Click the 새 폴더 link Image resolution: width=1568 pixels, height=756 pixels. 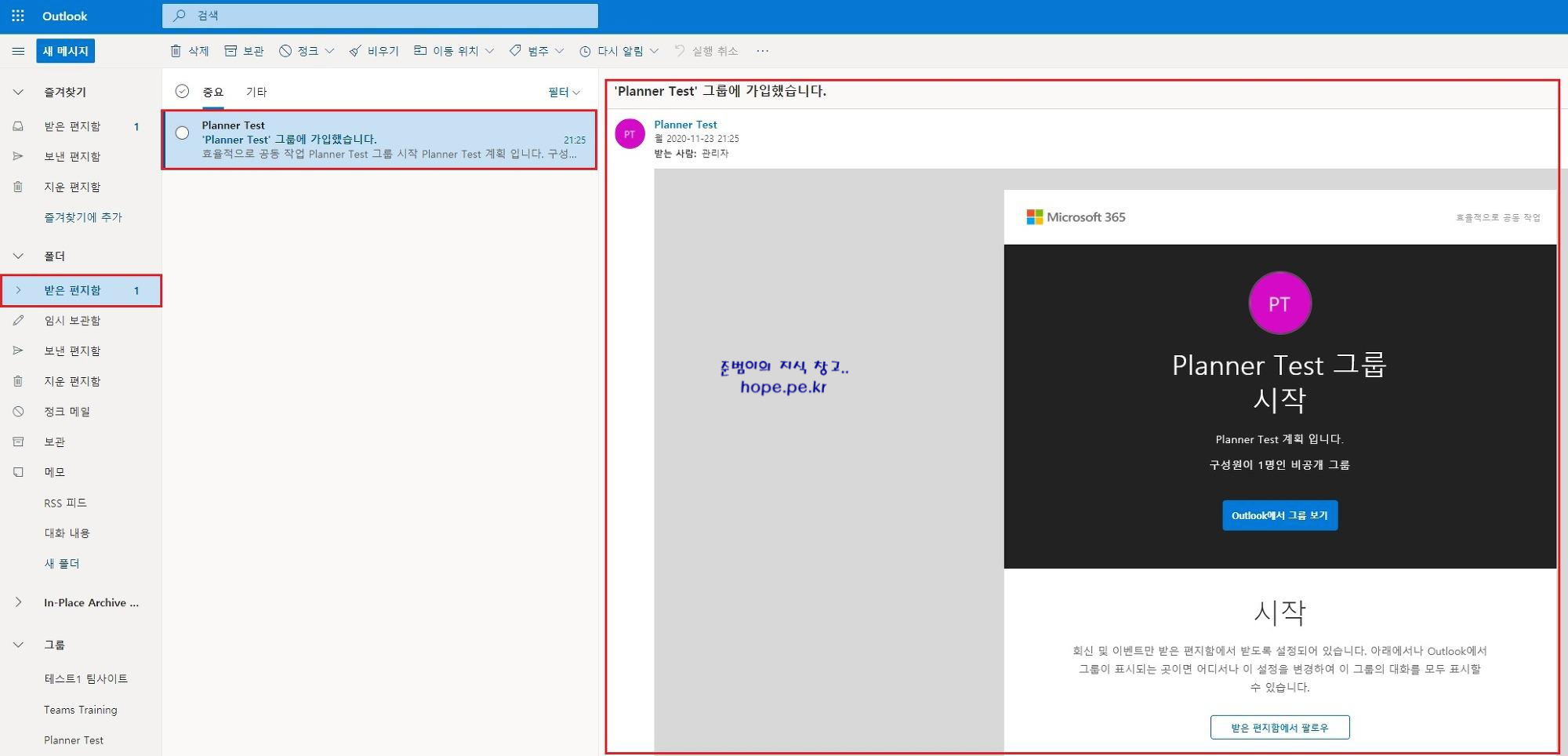click(62, 563)
